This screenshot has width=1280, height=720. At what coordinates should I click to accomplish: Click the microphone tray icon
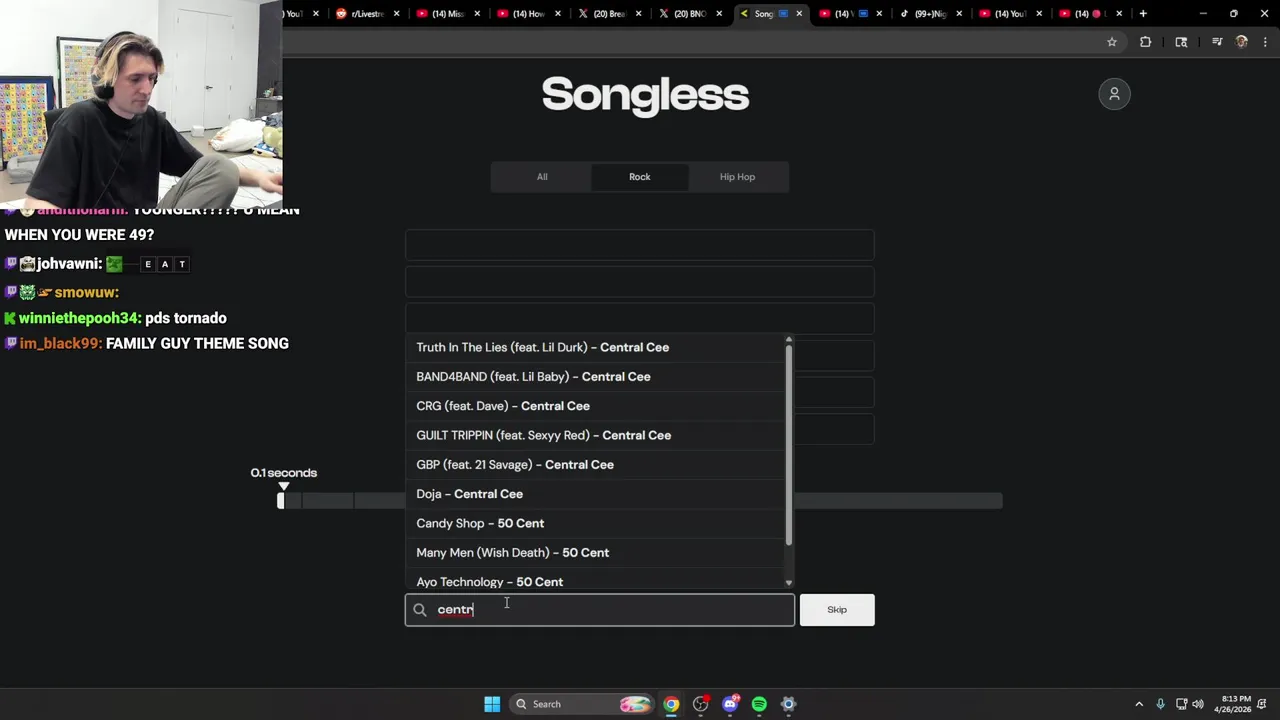tap(1160, 704)
